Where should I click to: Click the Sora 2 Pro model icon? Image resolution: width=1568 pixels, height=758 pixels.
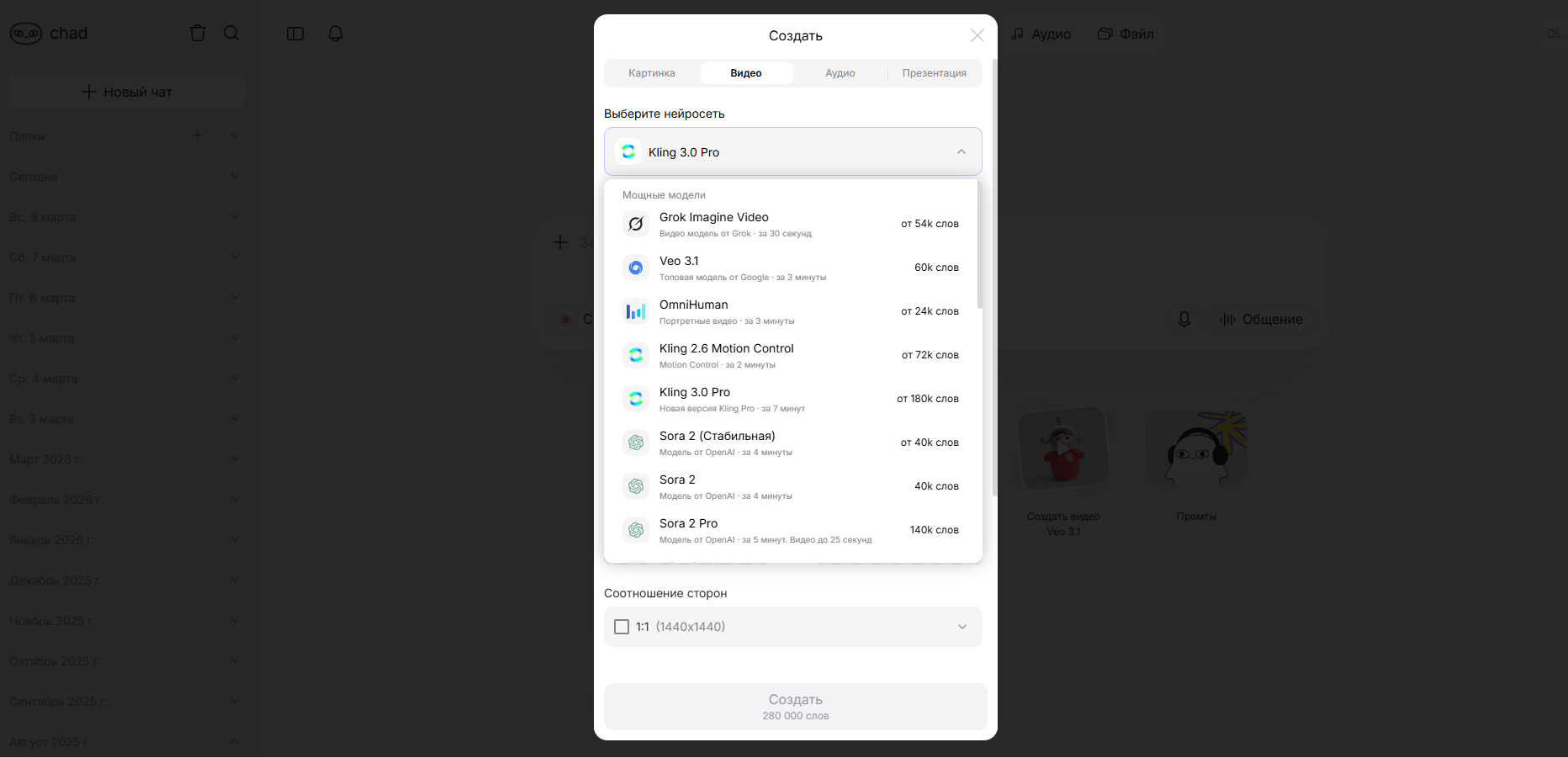636,530
